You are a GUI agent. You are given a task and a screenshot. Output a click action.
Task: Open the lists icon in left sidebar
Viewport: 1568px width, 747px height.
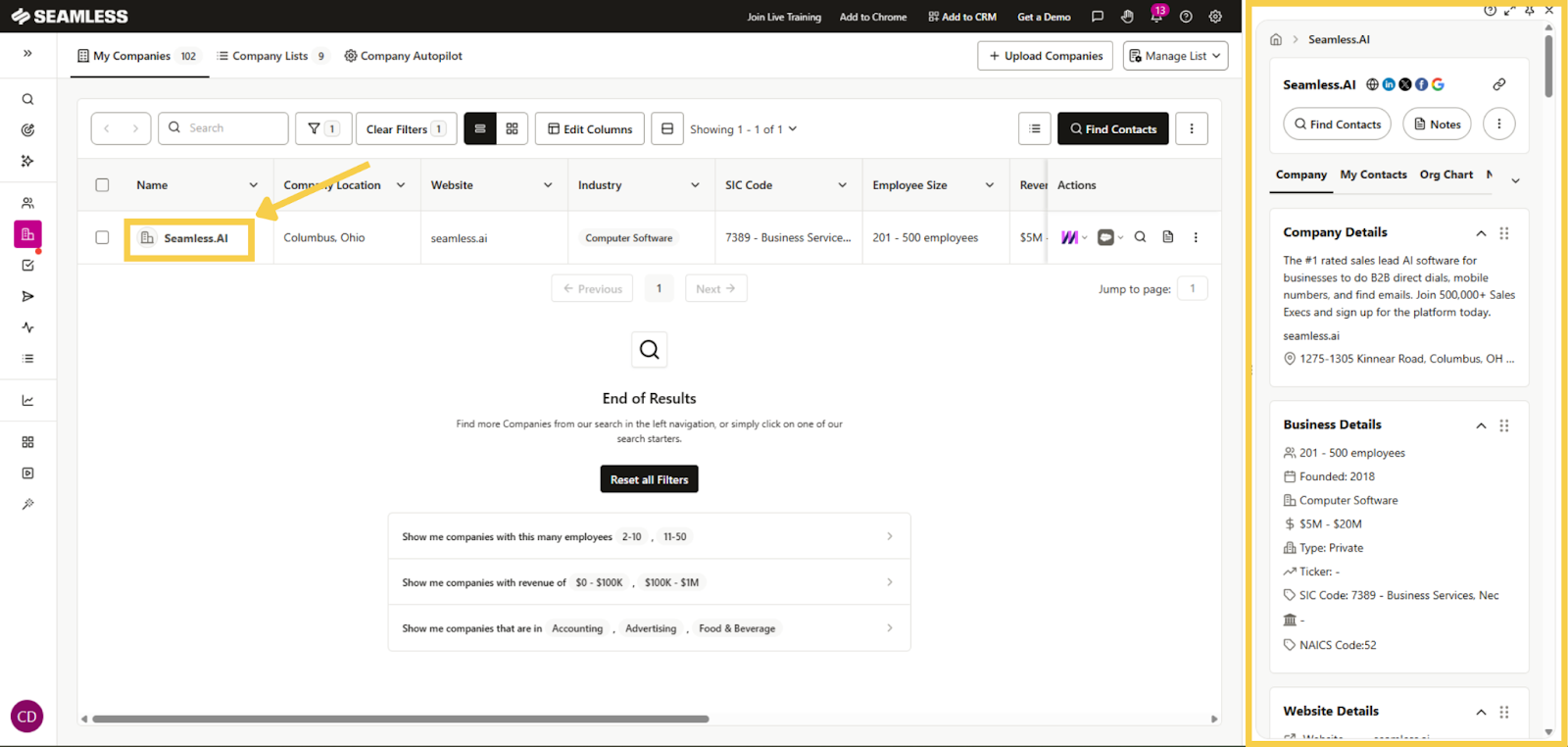(27, 359)
